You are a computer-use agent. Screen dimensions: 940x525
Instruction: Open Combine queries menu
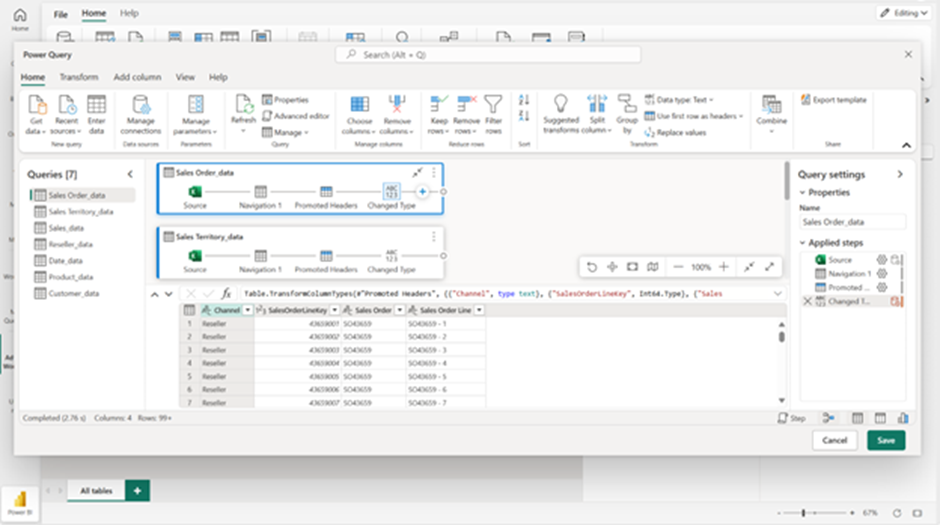772,114
